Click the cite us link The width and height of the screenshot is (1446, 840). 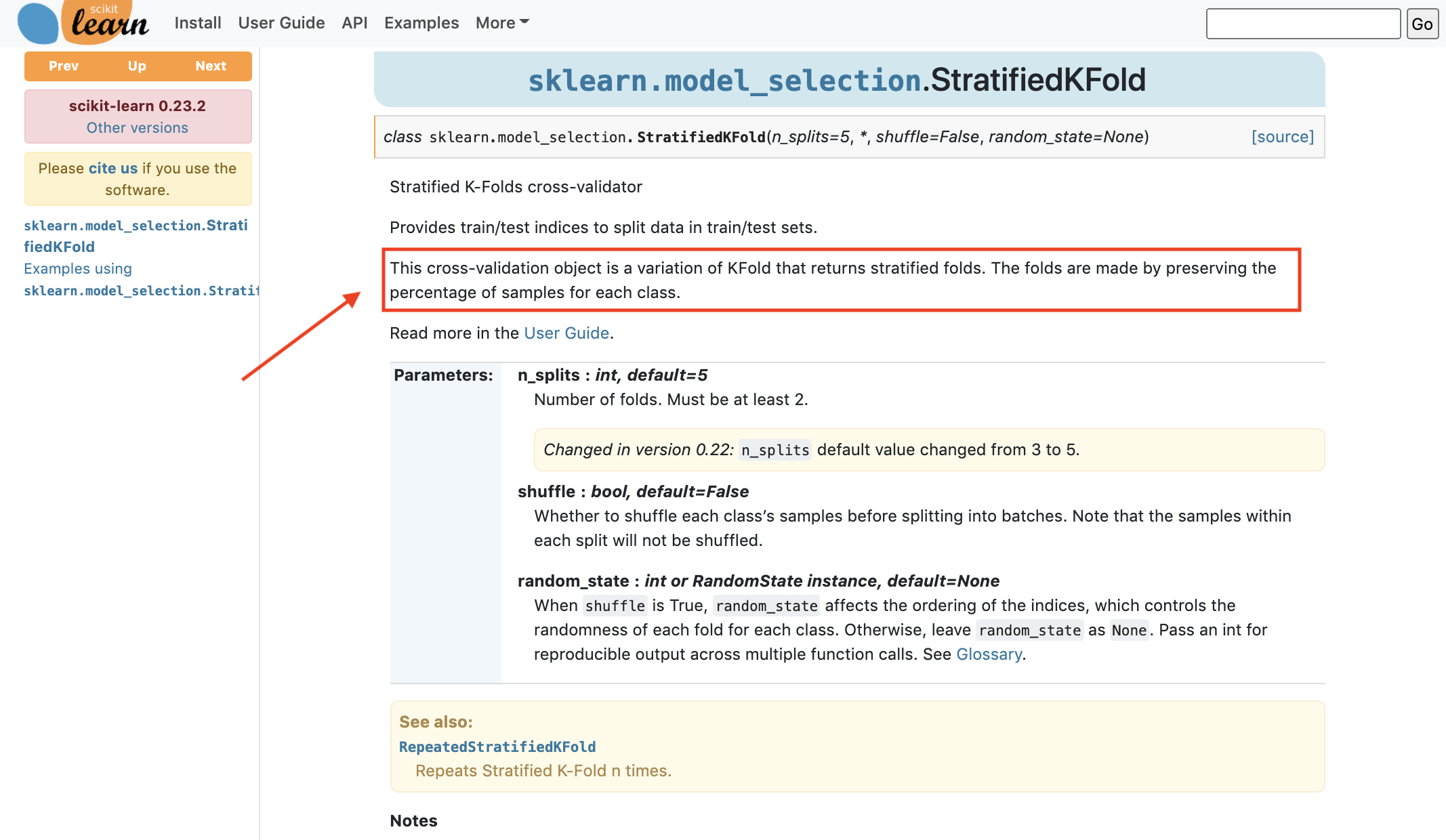[112, 169]
